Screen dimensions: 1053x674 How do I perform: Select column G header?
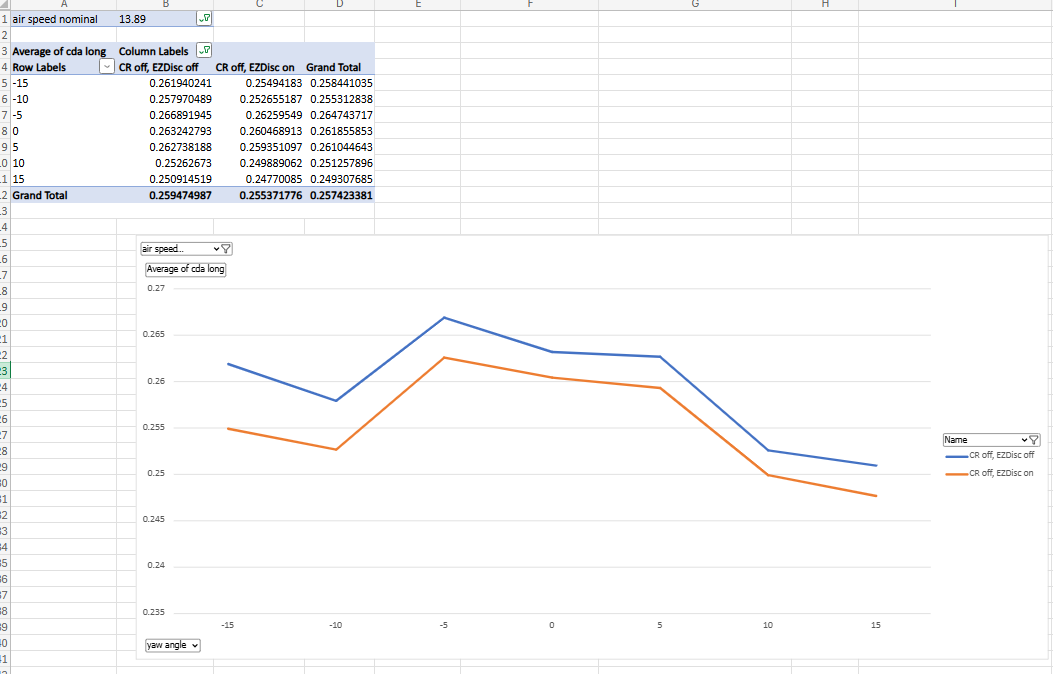pos(694,5)
